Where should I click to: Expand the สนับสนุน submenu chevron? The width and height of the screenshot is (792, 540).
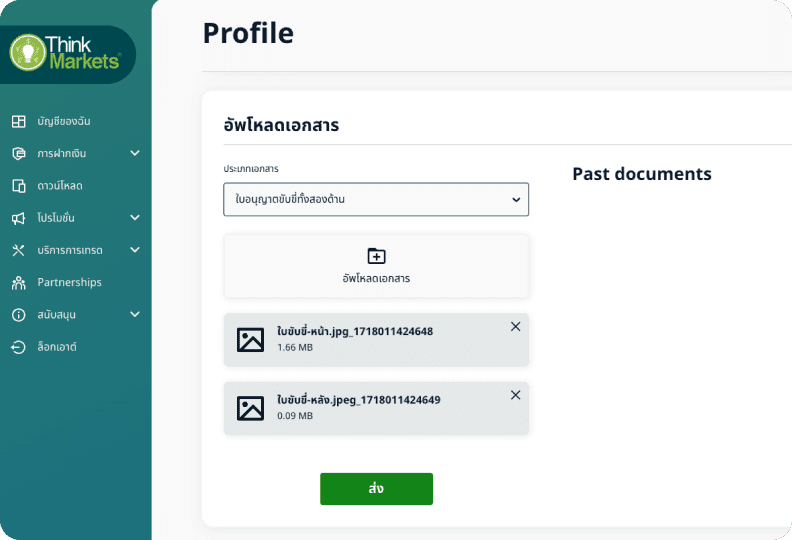point(135,314)
